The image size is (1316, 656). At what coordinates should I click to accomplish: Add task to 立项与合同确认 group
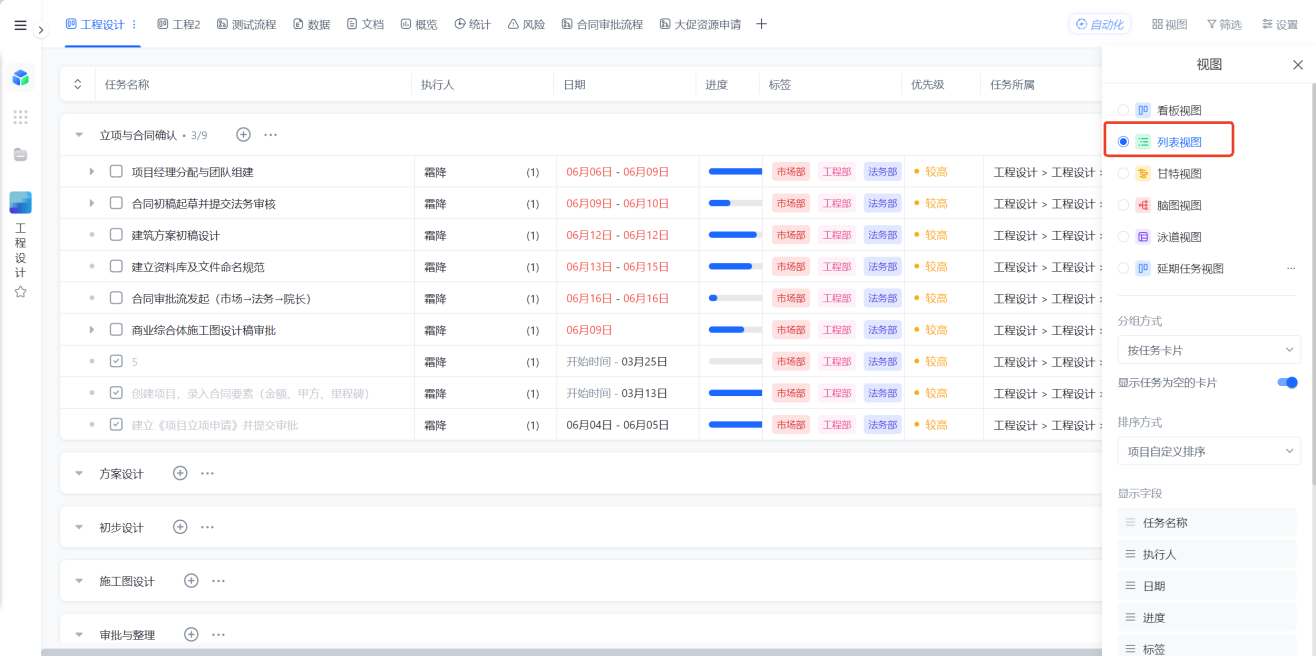click(x=243, y=134)
